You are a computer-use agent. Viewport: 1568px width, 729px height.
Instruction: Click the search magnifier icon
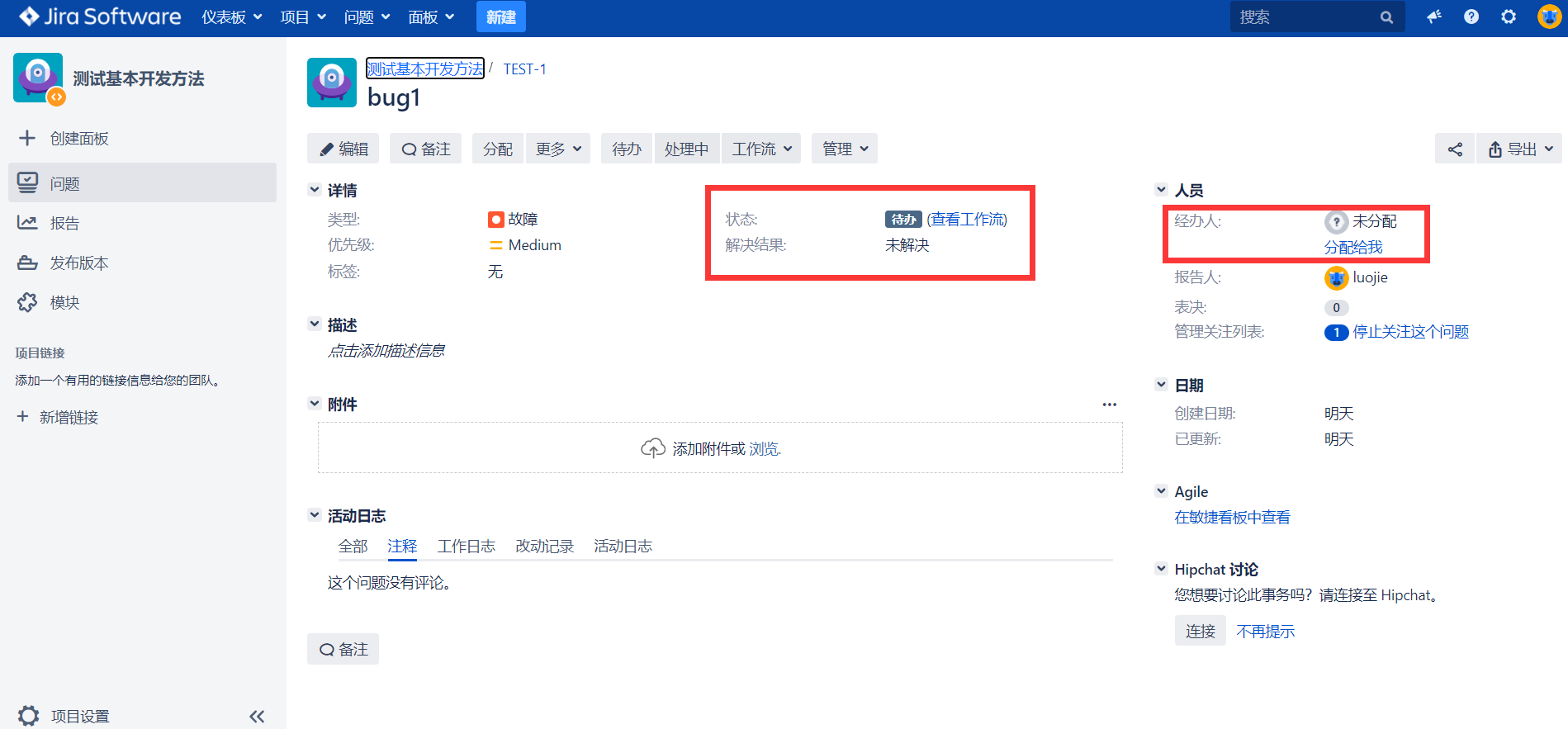[1386, 17]
